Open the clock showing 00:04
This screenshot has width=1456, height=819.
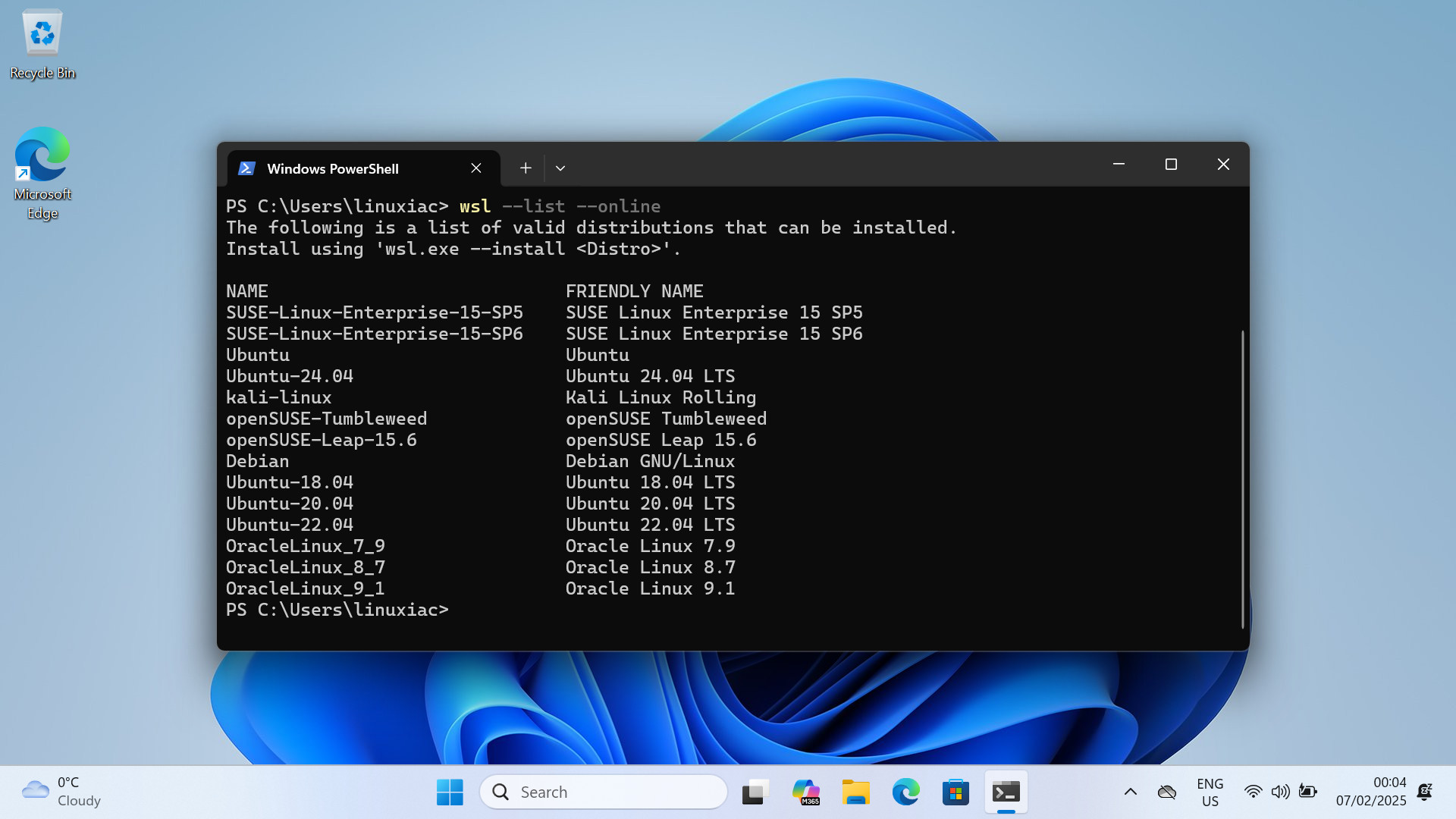pyautogui.click(x=1371, y=792)
